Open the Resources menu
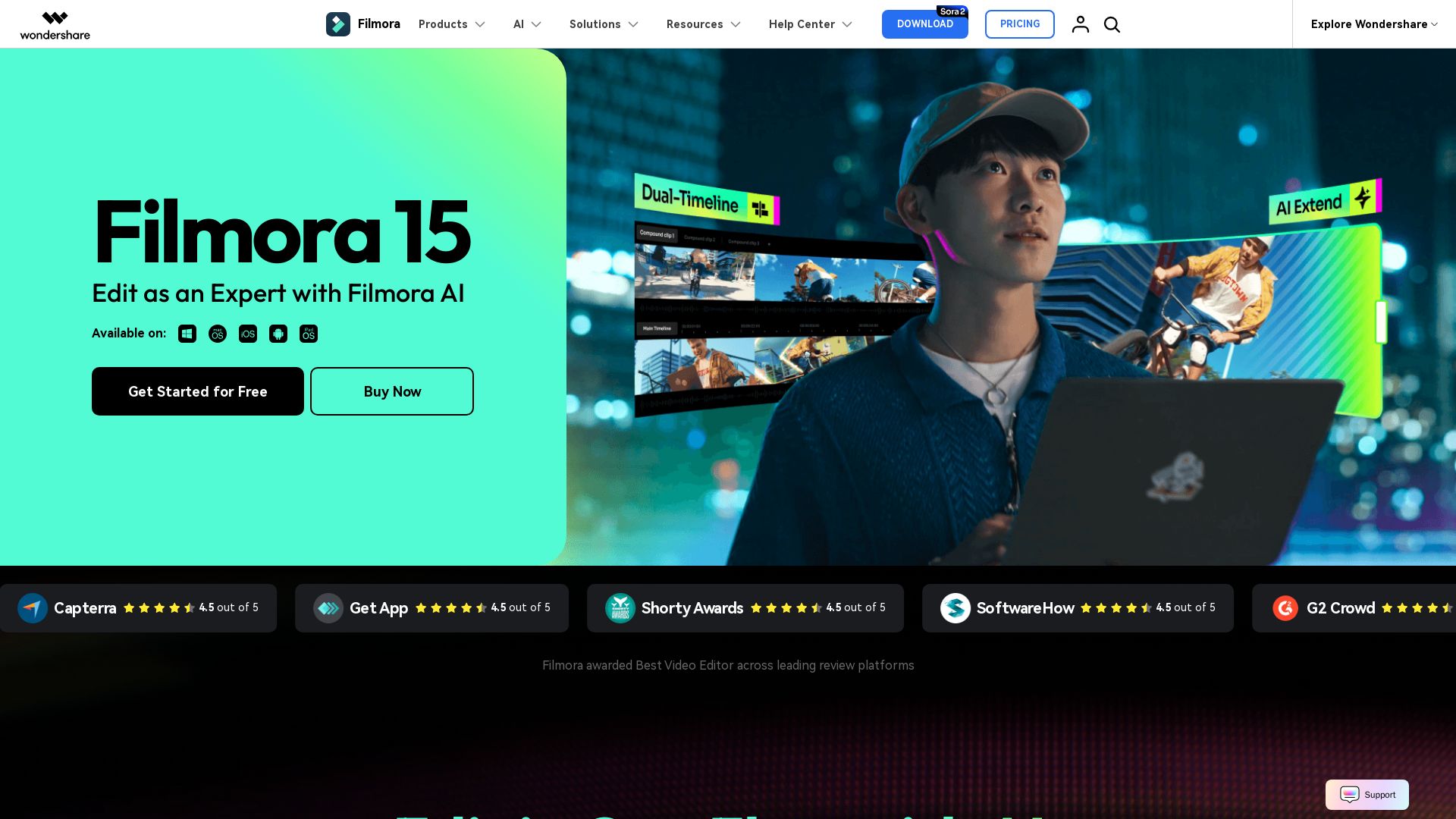The image size is (1456, 819). coord(704,24)
